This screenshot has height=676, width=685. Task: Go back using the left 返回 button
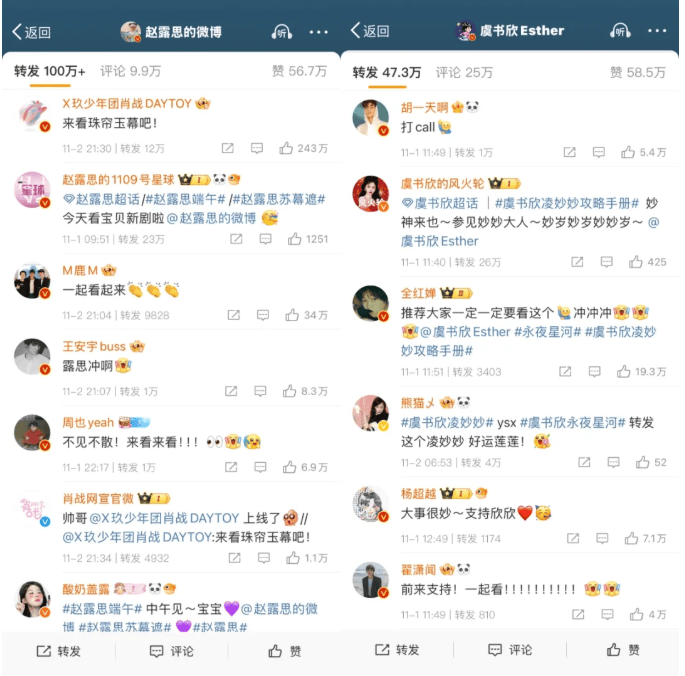coord(31,32)
